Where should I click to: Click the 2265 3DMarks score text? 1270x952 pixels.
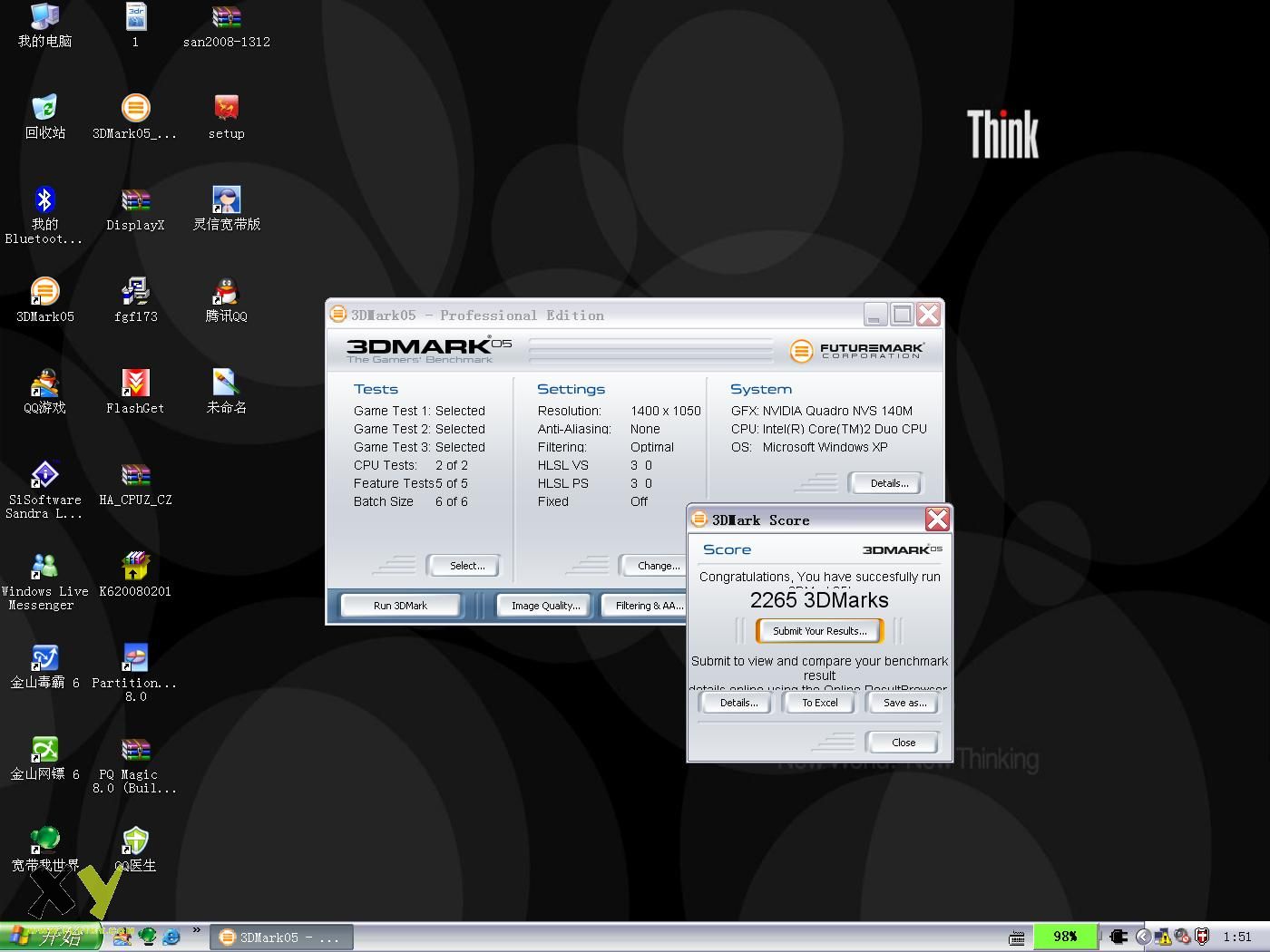coord(819,600)
